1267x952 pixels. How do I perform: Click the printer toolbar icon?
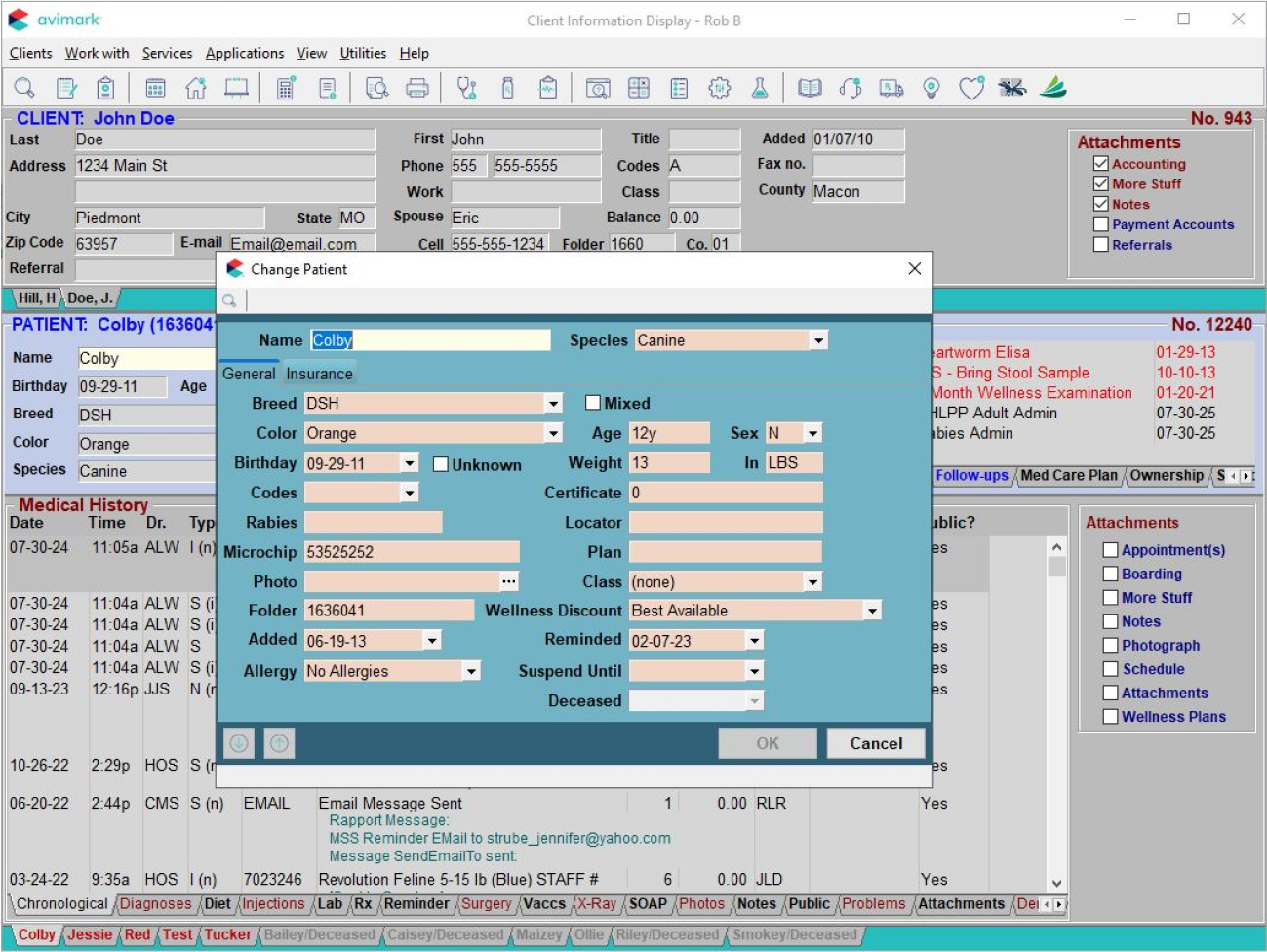pyautogui.click(x=417, y=88)
